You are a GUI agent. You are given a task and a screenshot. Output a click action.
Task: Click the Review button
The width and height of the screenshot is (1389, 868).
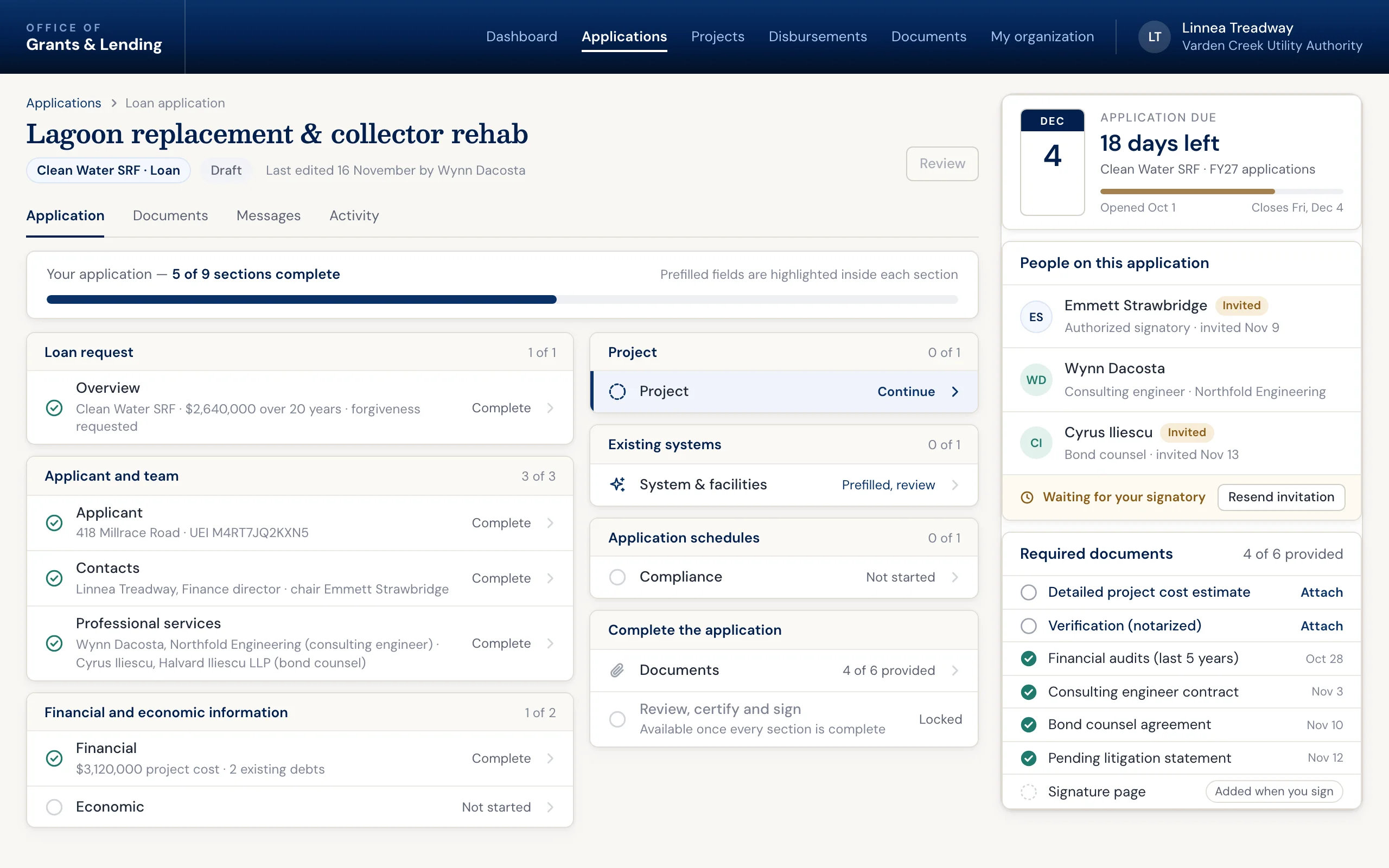[x=942, y=164]
